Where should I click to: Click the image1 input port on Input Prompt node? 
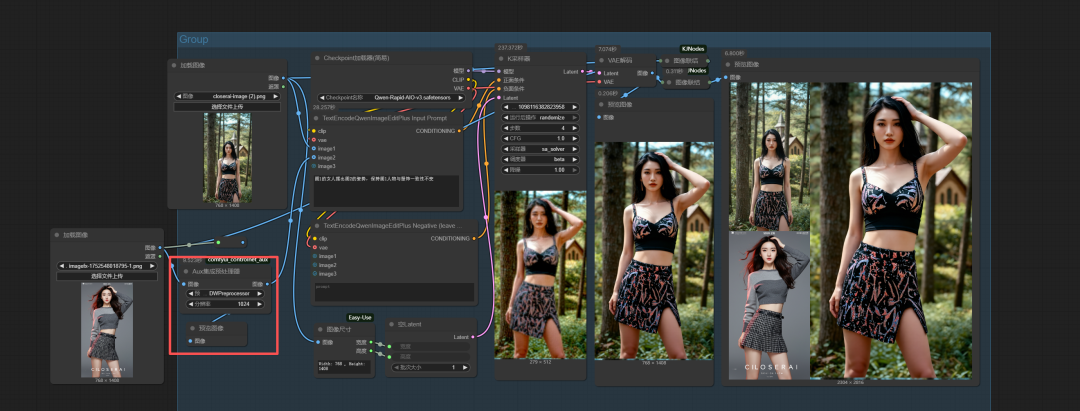coord(313,148)
